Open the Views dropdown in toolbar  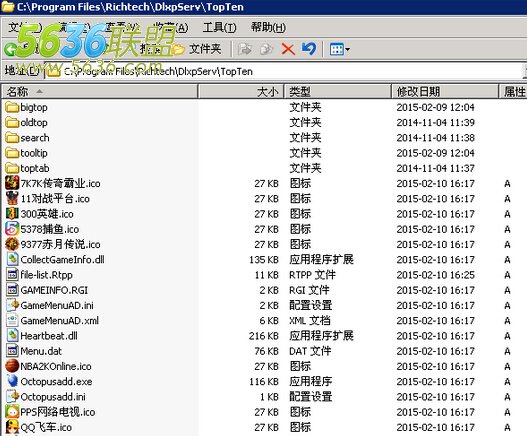(x=339, y=50)
